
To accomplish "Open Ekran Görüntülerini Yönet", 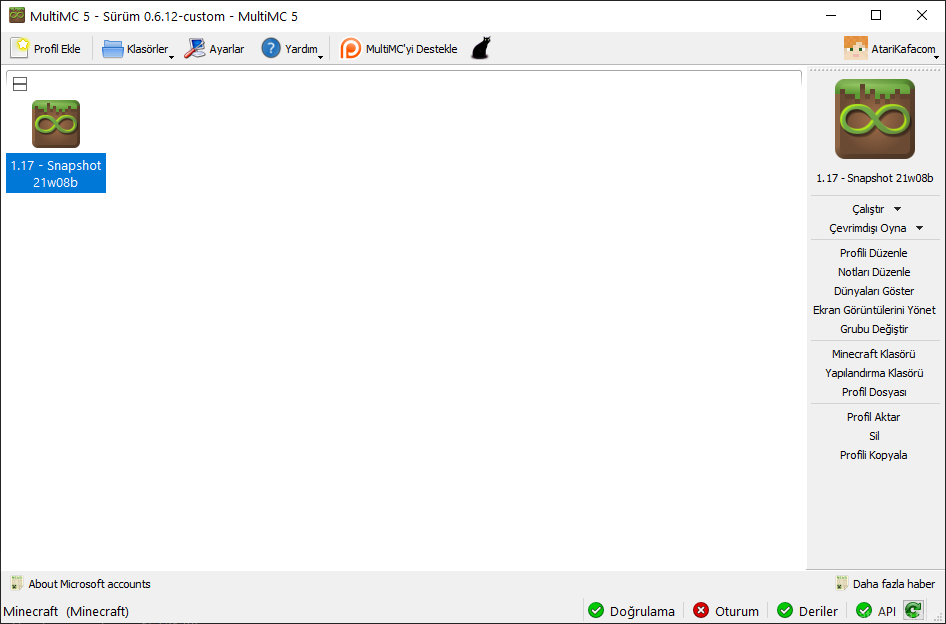I will [x=874, y=310].
